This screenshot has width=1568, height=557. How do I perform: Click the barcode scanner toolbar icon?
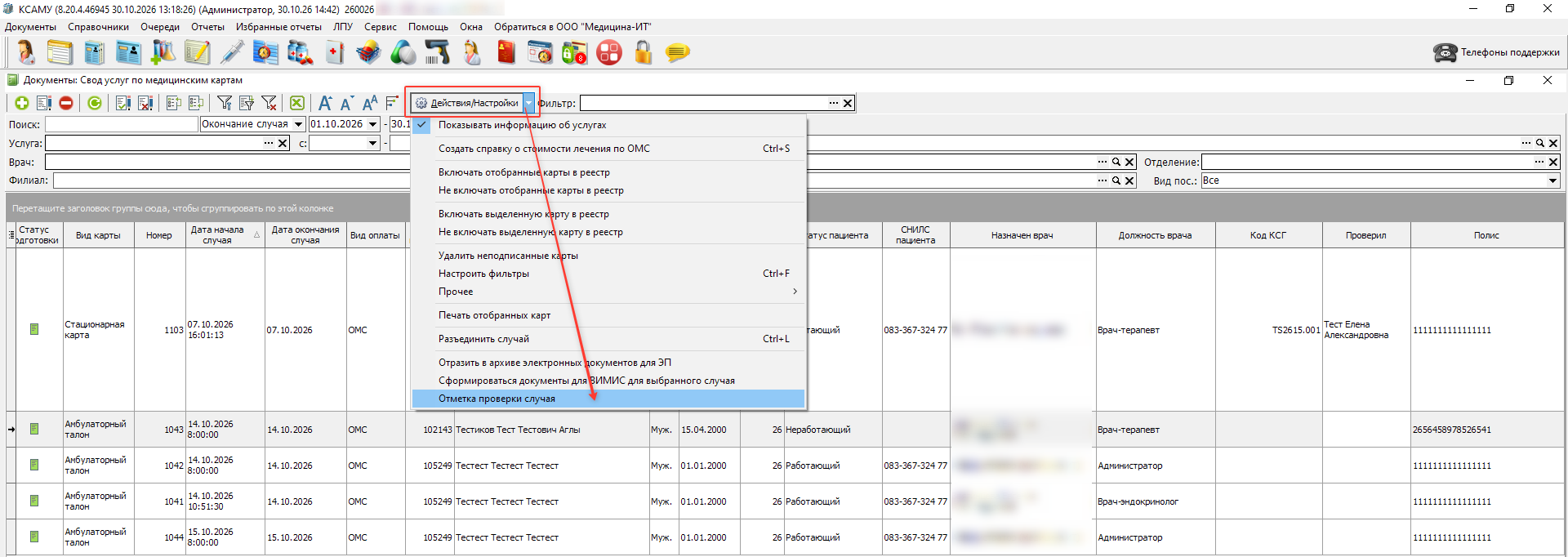(437, 53)
